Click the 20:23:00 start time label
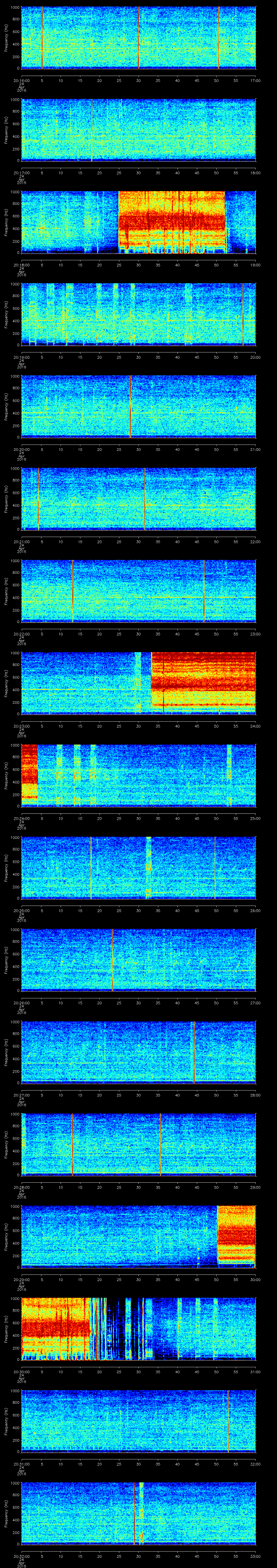277x1568 pixels. (21, 726)
